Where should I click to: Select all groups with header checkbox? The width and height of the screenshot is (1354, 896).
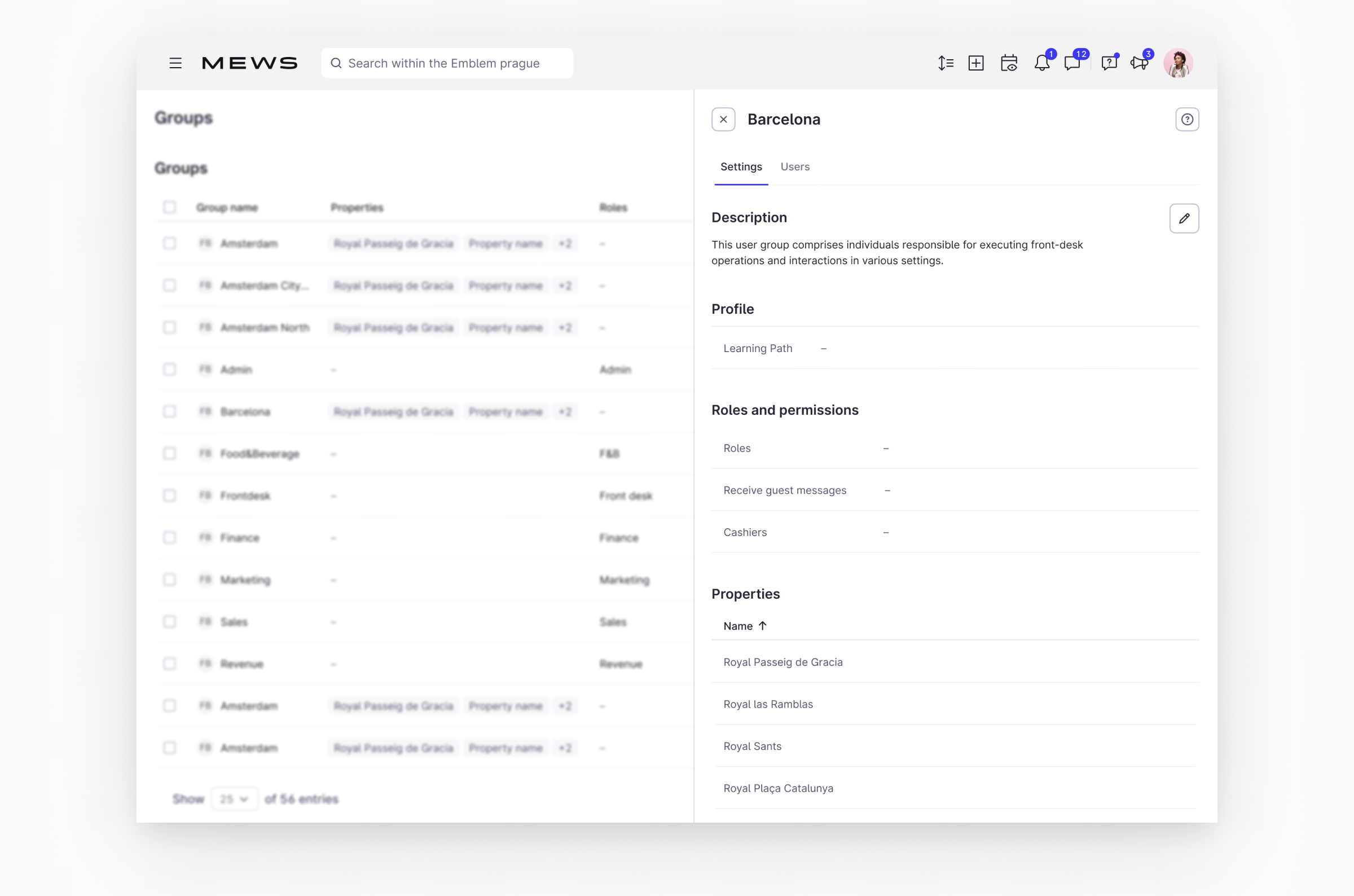point(170,208)
